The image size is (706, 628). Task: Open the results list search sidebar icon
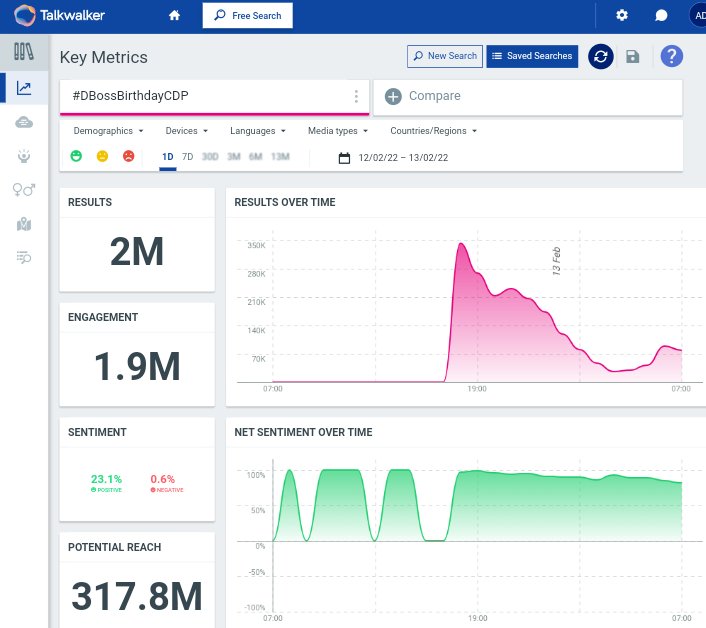point(24,258)
